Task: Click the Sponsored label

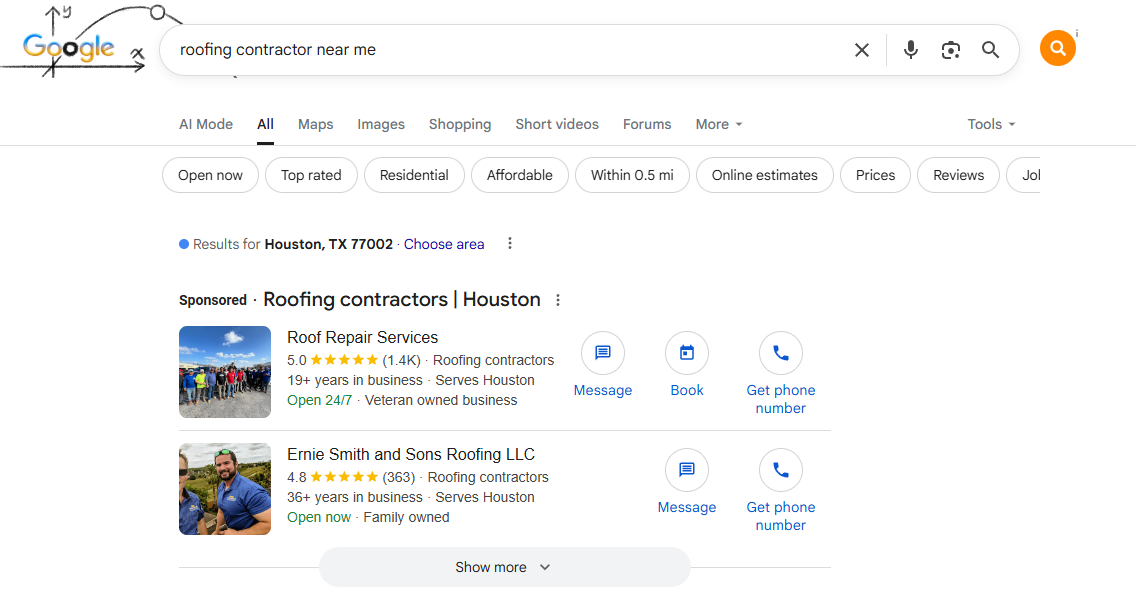Action: (x=213, y=300)
